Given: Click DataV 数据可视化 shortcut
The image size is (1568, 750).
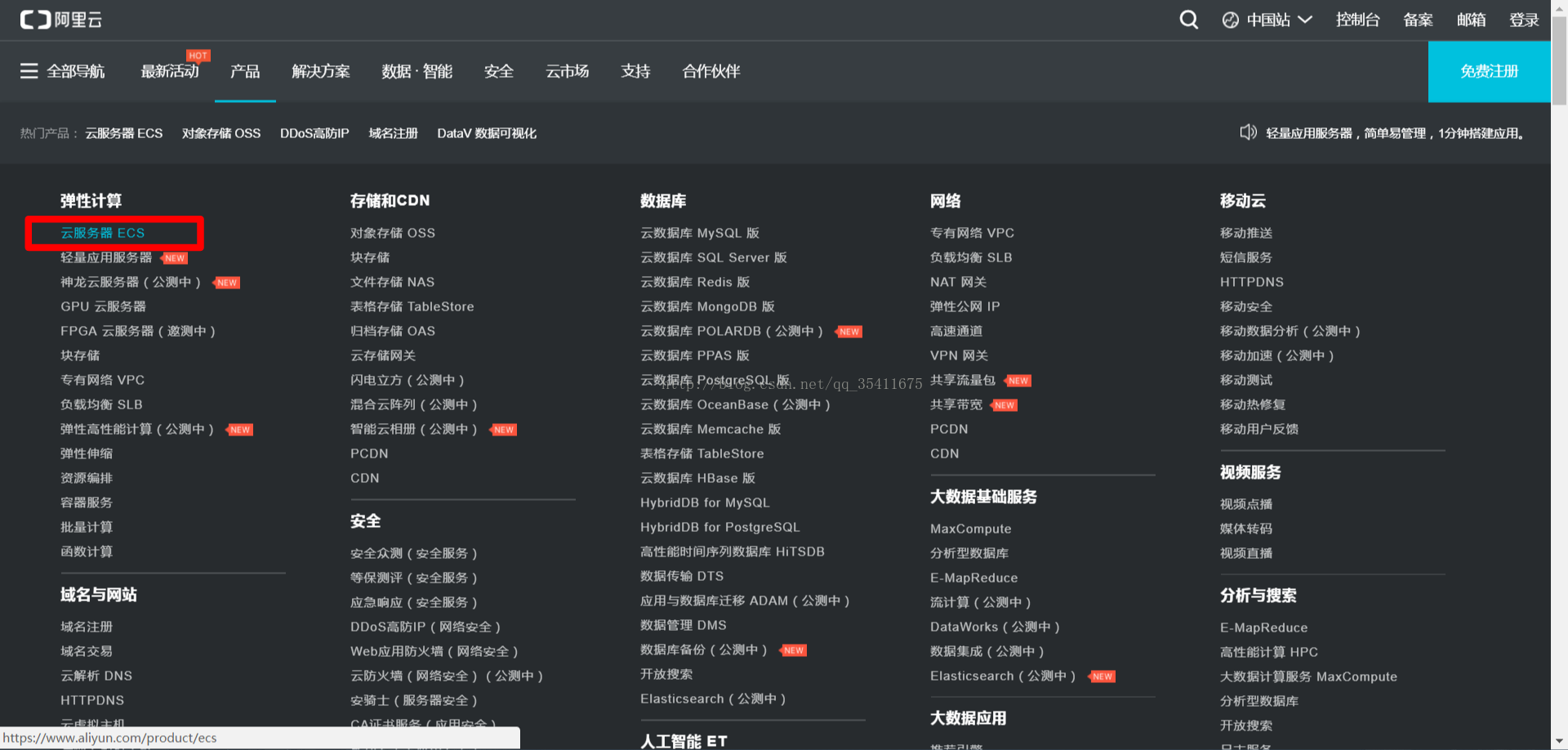Looking at the screenshot, I should [487, 133].
